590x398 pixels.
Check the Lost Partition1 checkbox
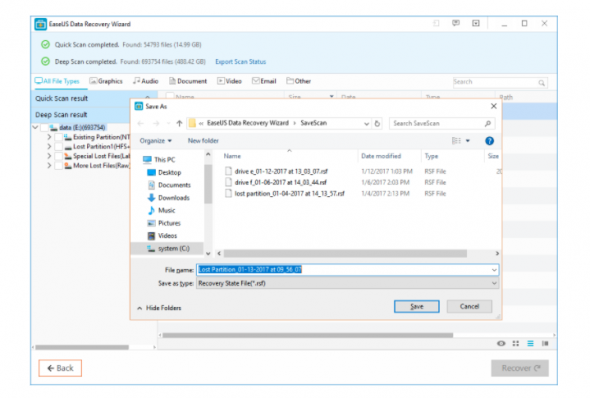point(58,147)
